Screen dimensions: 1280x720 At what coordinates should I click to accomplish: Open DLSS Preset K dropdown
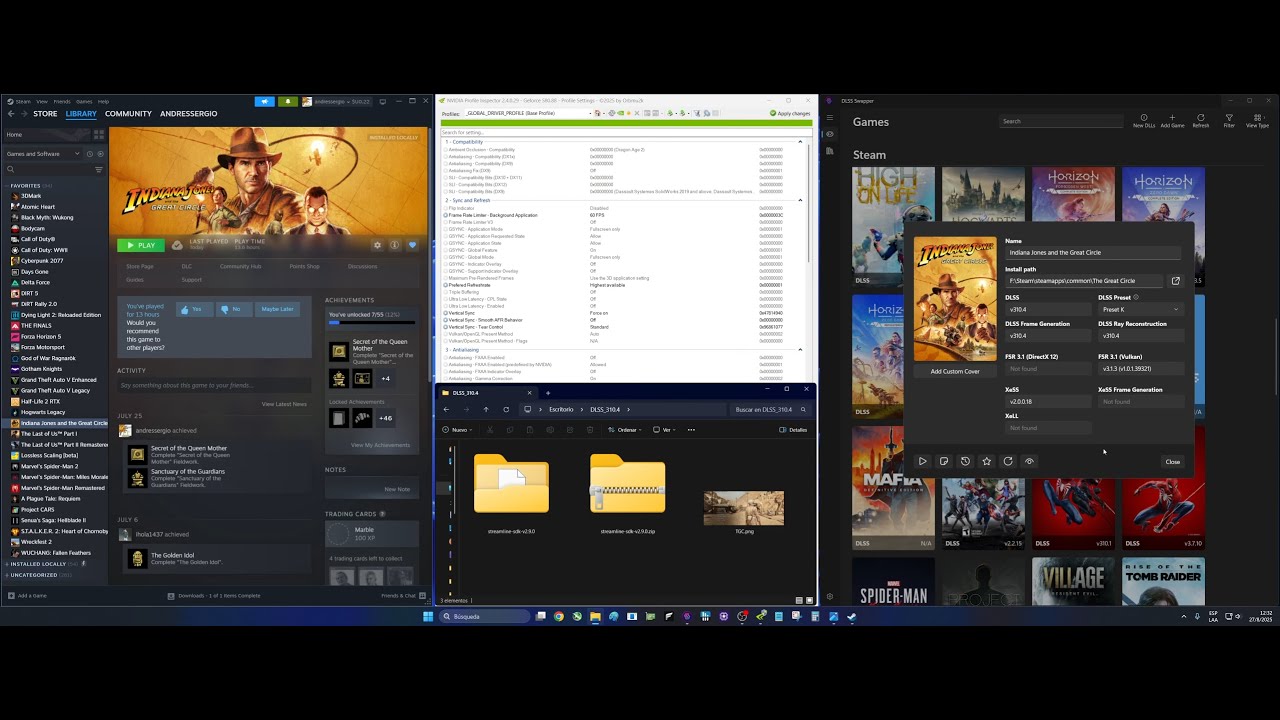[1140, 310]
